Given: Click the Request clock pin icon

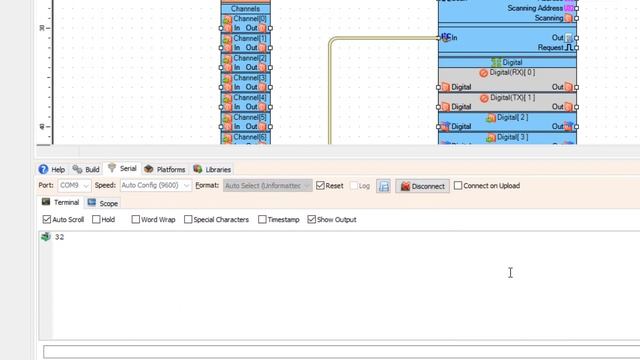Looking at the screenshot, I should pos(569,48).
